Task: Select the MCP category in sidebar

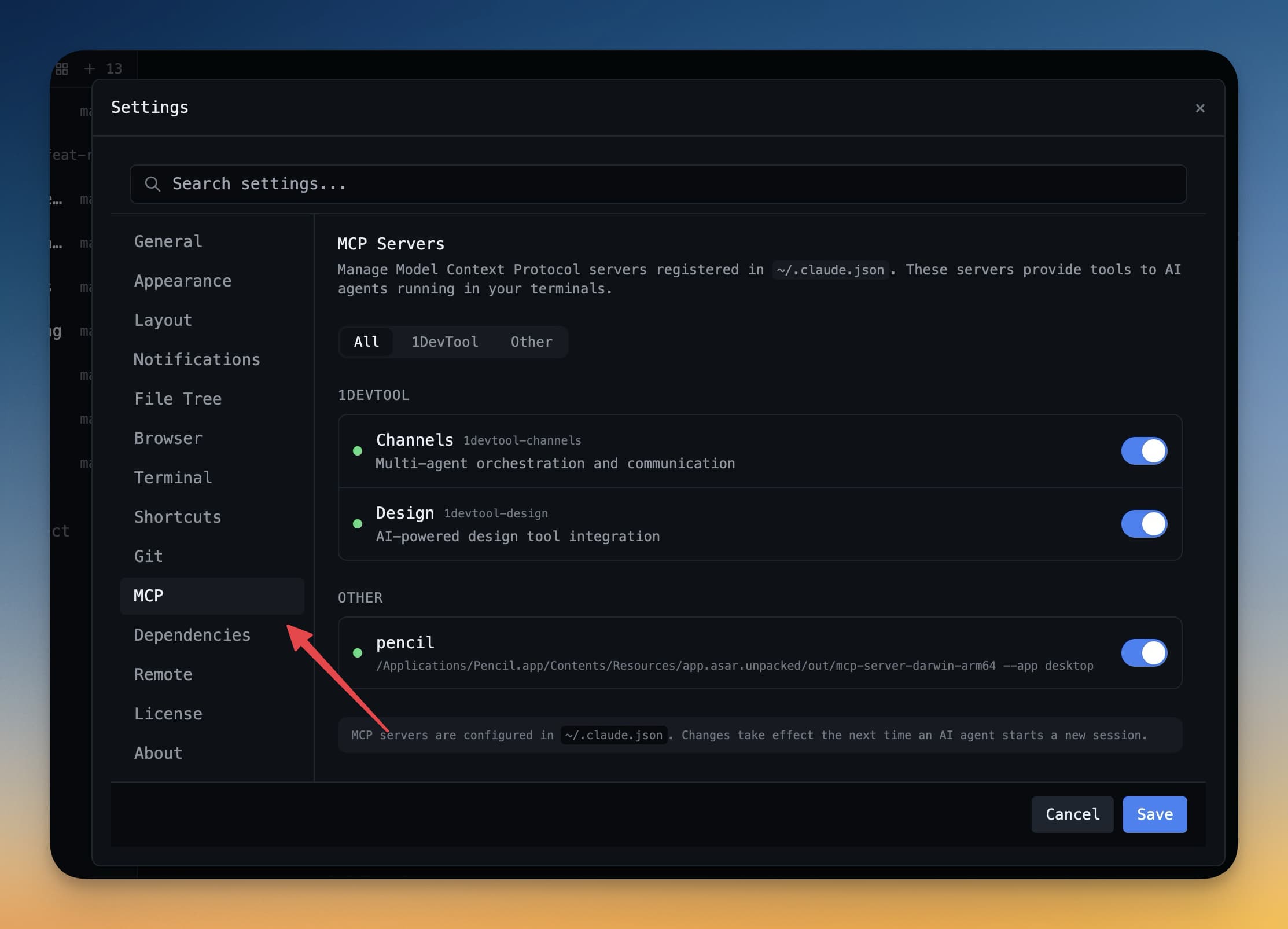Action: [148, 596]
